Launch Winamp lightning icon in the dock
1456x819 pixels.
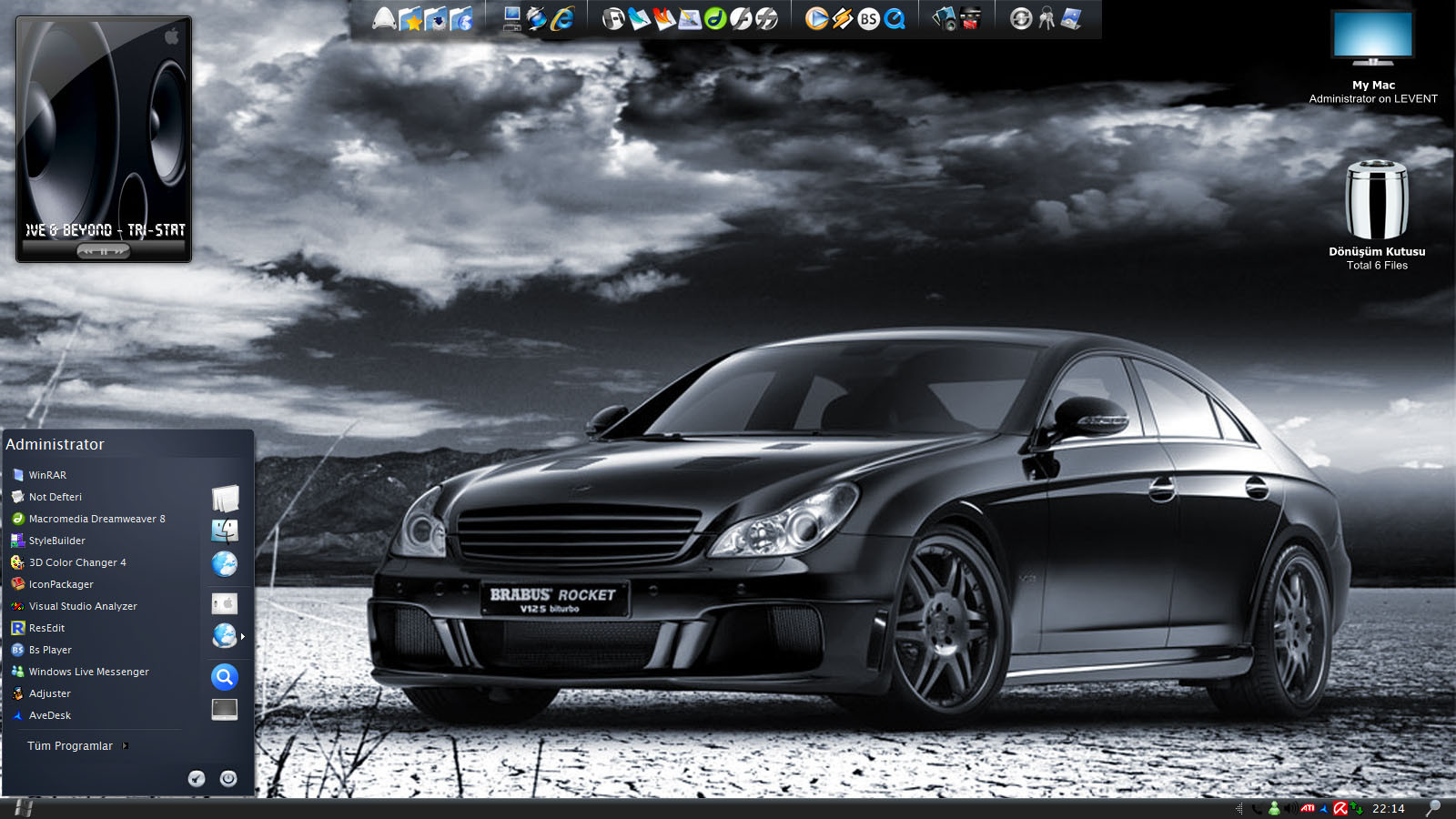tap(843, 18)
